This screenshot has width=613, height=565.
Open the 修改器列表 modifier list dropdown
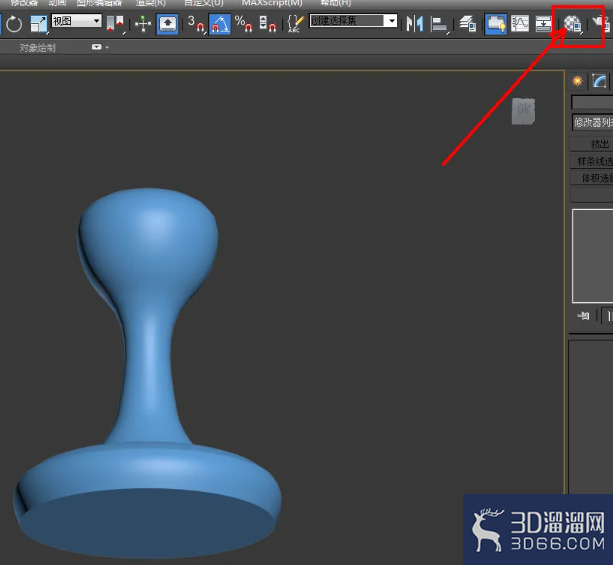point(592,122)
